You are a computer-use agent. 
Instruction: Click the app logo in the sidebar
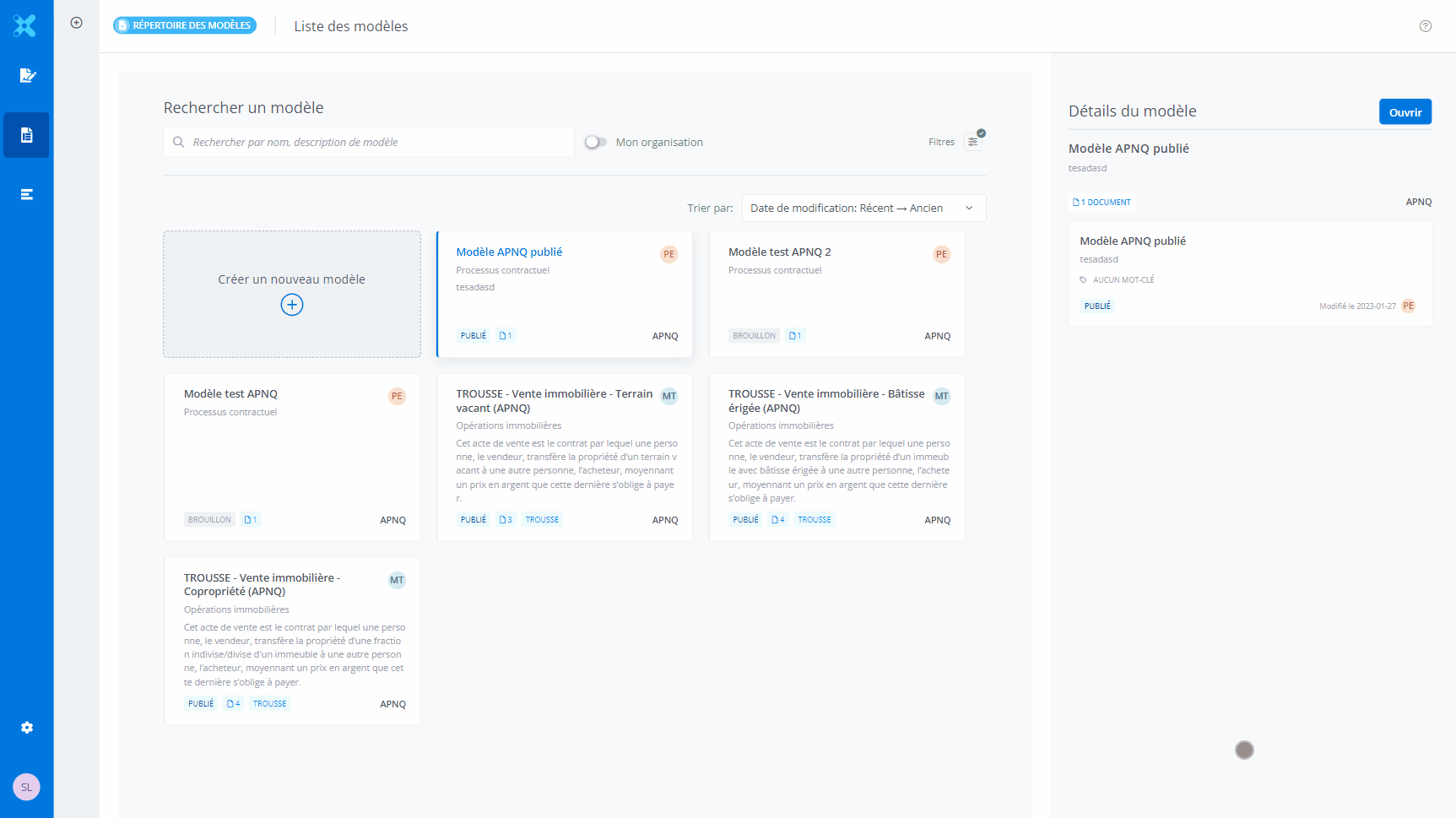[25, 26]
